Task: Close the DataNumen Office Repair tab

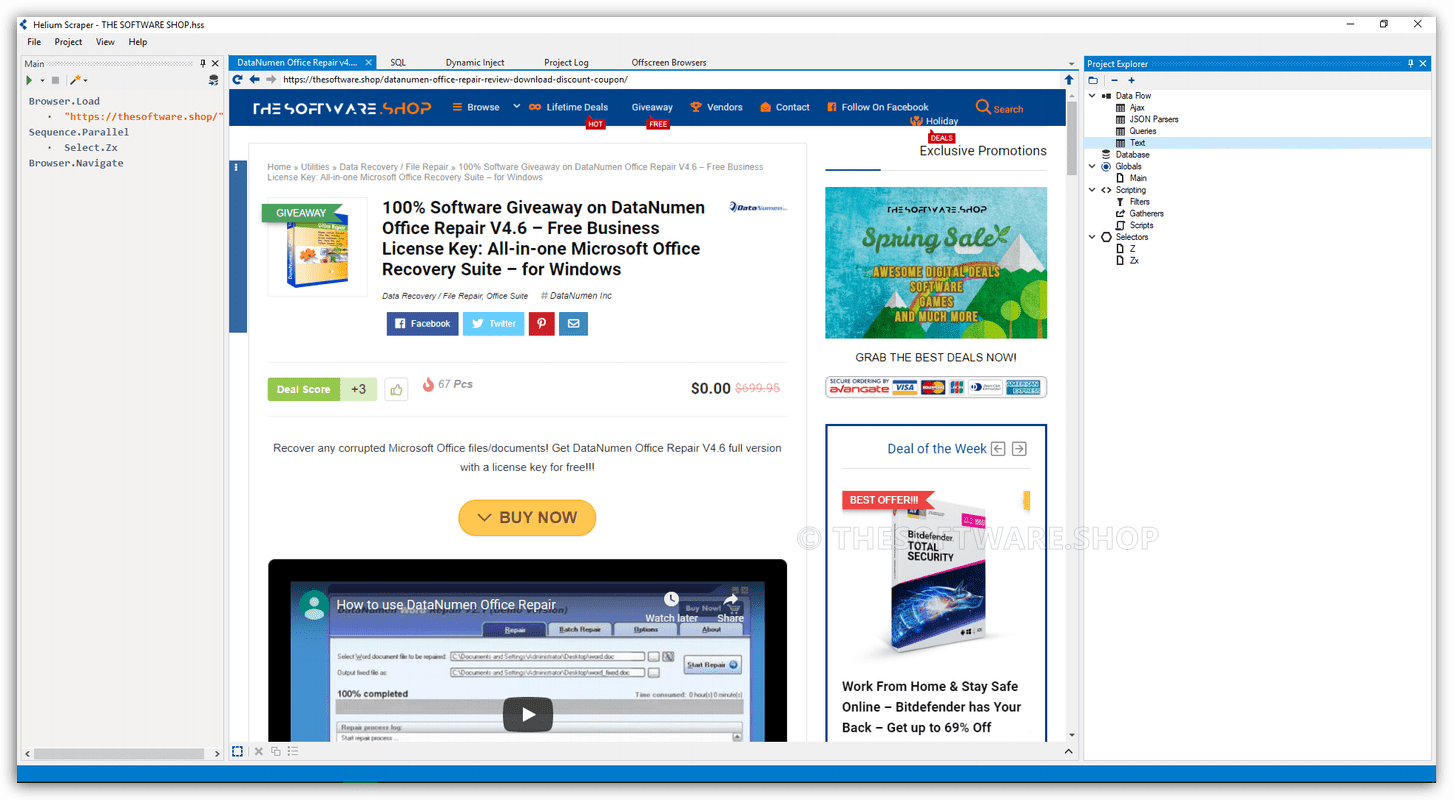Action: (x=368, y=62)
